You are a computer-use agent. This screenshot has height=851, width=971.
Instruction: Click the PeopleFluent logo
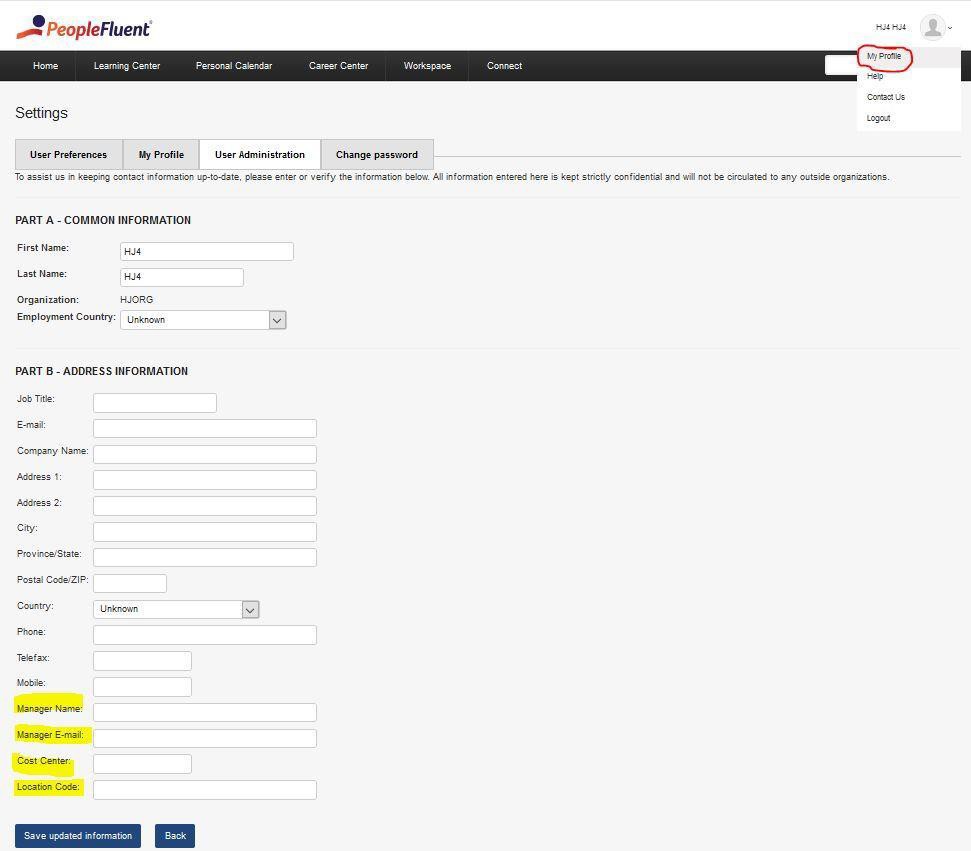coord(84,27)
